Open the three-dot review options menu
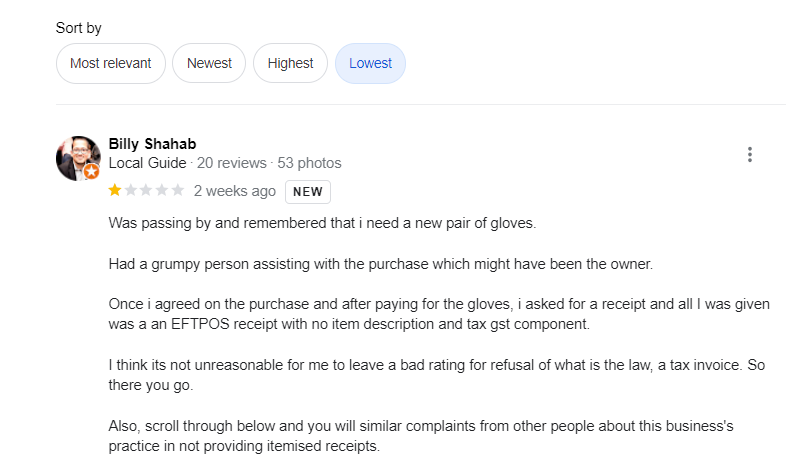This screenshot has width=806, height=460. click(749, 155)
